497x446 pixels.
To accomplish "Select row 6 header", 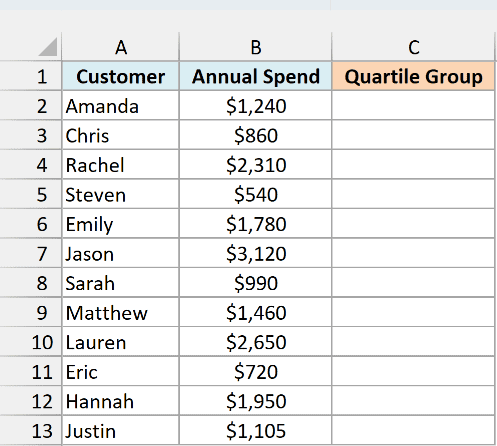I will (31, 223).
